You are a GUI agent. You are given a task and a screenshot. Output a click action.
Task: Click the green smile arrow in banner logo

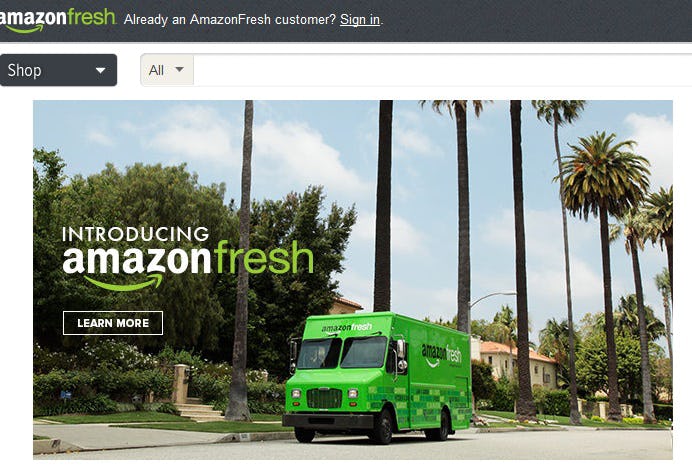[124, 282]
